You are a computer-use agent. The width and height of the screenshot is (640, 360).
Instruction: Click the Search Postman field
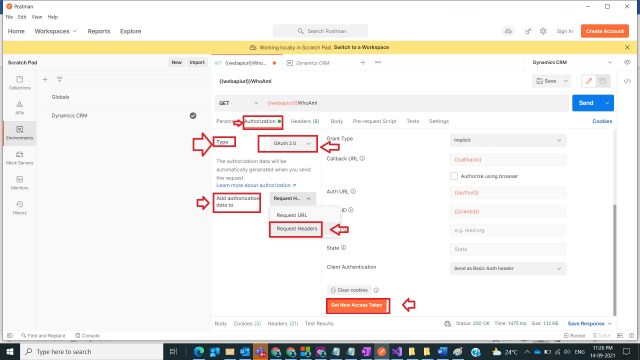(320, 31)
